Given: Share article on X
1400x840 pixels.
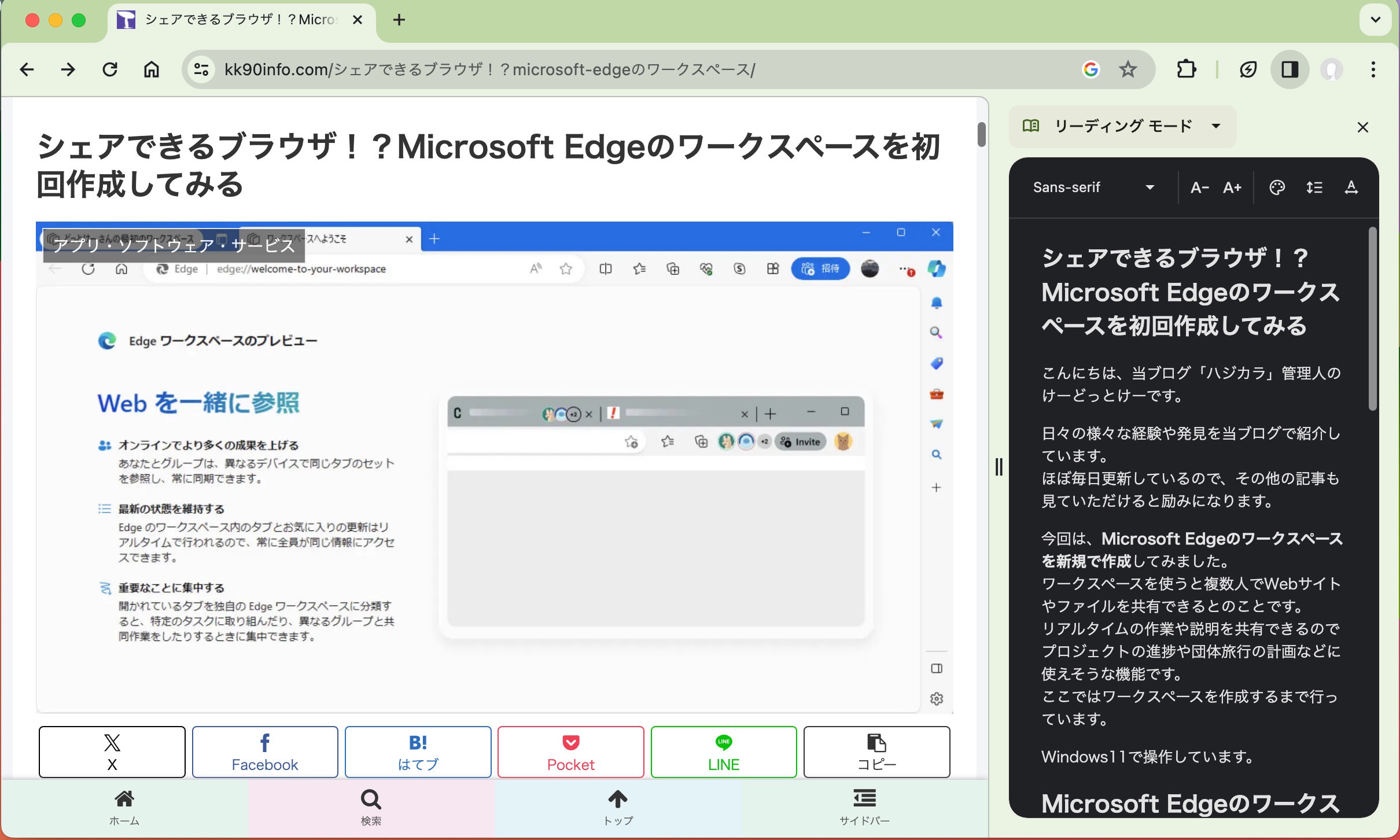Looking at the screenshot, I should click(x=112, y=752).
